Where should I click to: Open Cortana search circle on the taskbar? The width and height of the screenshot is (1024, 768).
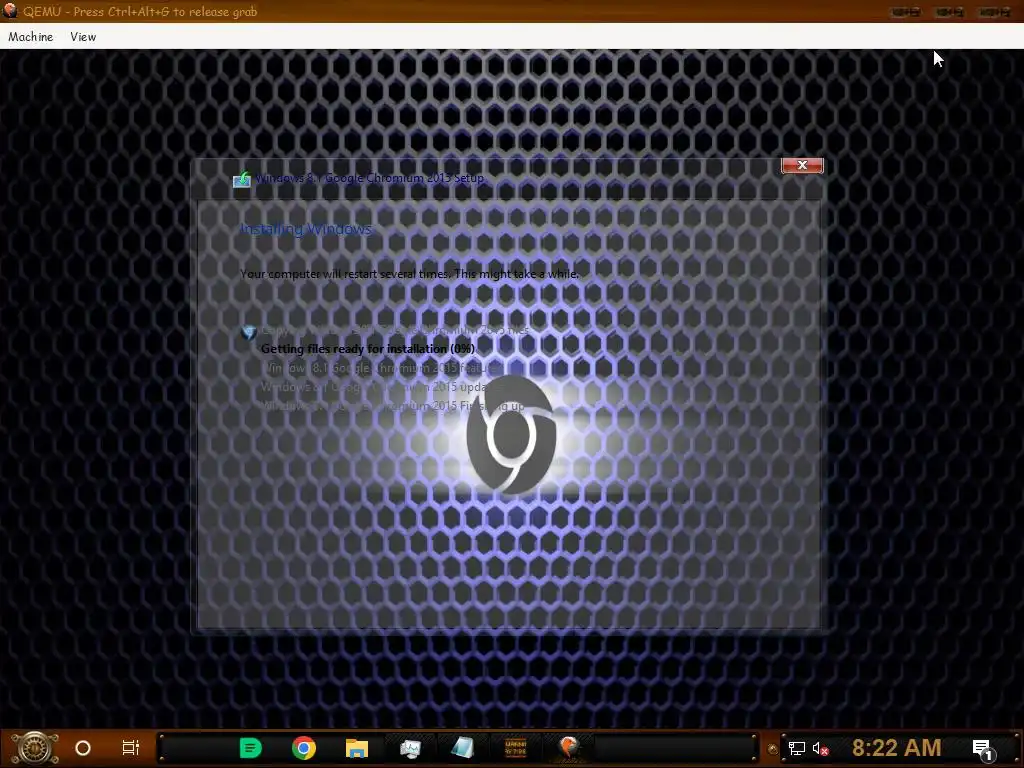[x=83, y=748]
